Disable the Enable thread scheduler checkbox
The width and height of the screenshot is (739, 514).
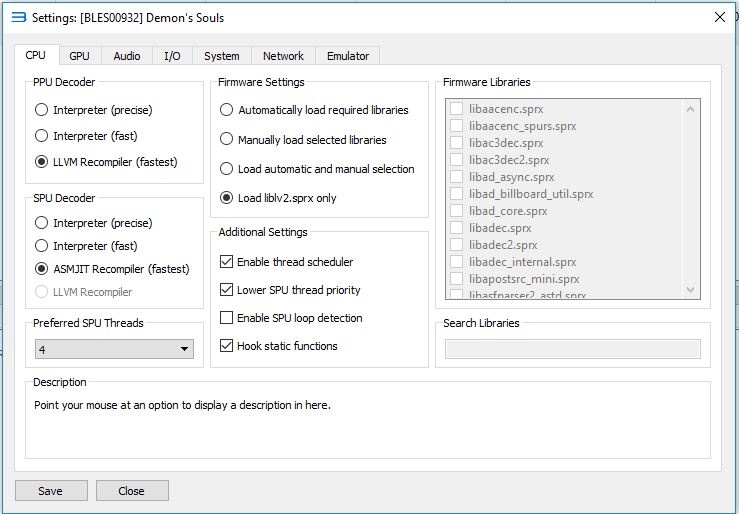(227, 262)
